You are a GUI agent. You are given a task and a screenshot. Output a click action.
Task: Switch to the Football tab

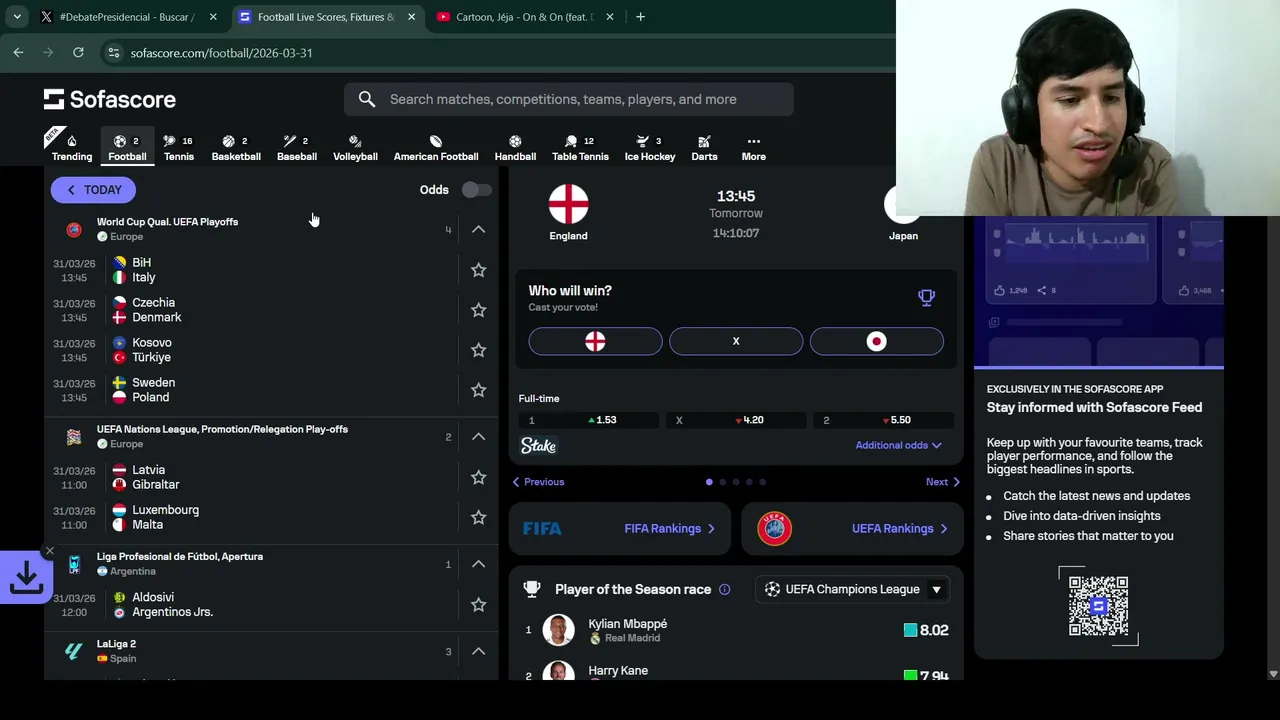pos(127,147)
